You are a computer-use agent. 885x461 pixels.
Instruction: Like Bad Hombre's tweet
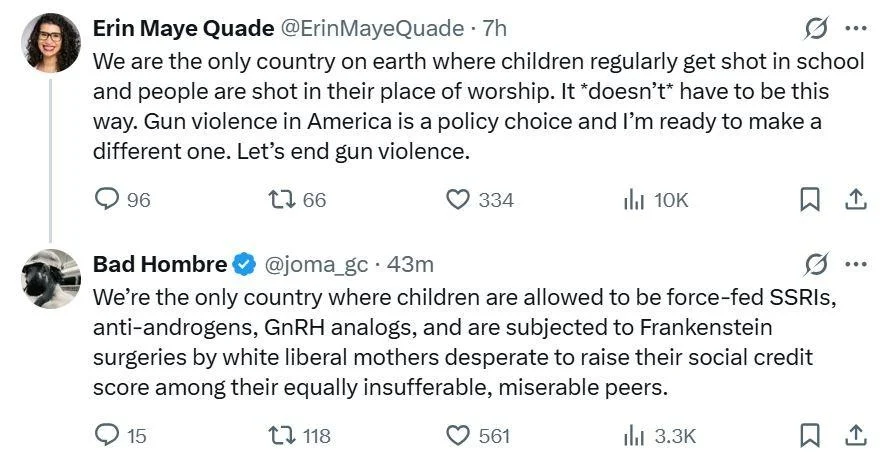pyautogui.click(x=457, y=436)
